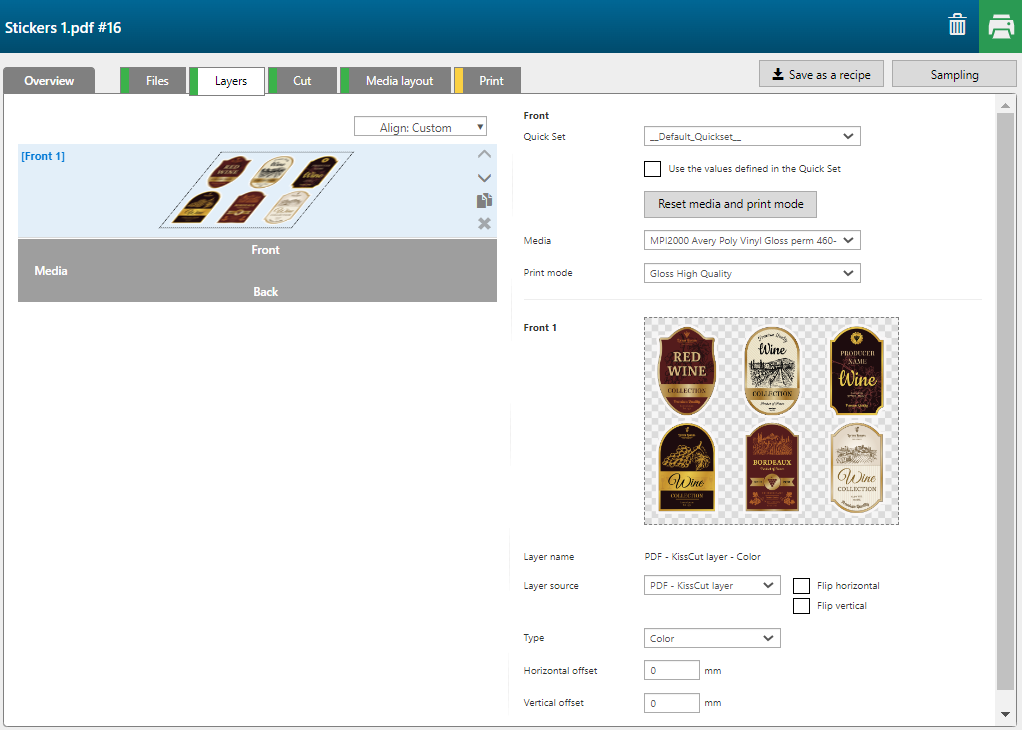
Task: Expand the Print mode dropdown
Action: (752, 273)
